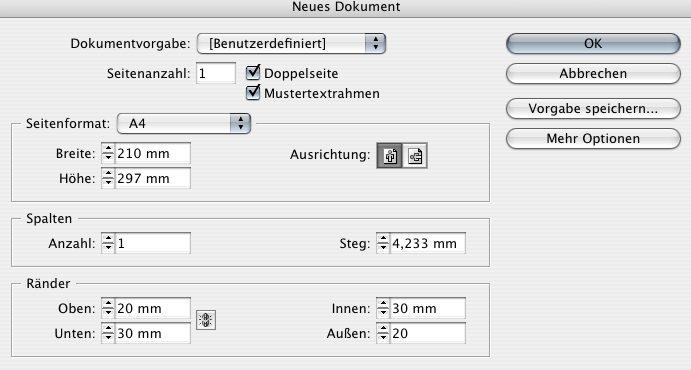Uncheck the Doppelseite checkbox
691x370 pixels.
[x=253, y=73]
